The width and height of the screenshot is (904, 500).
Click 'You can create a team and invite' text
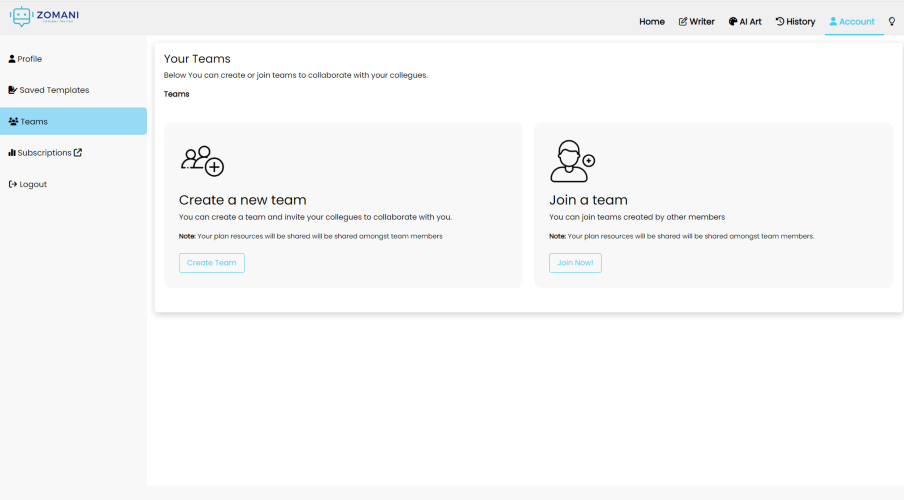coord(315,217)
